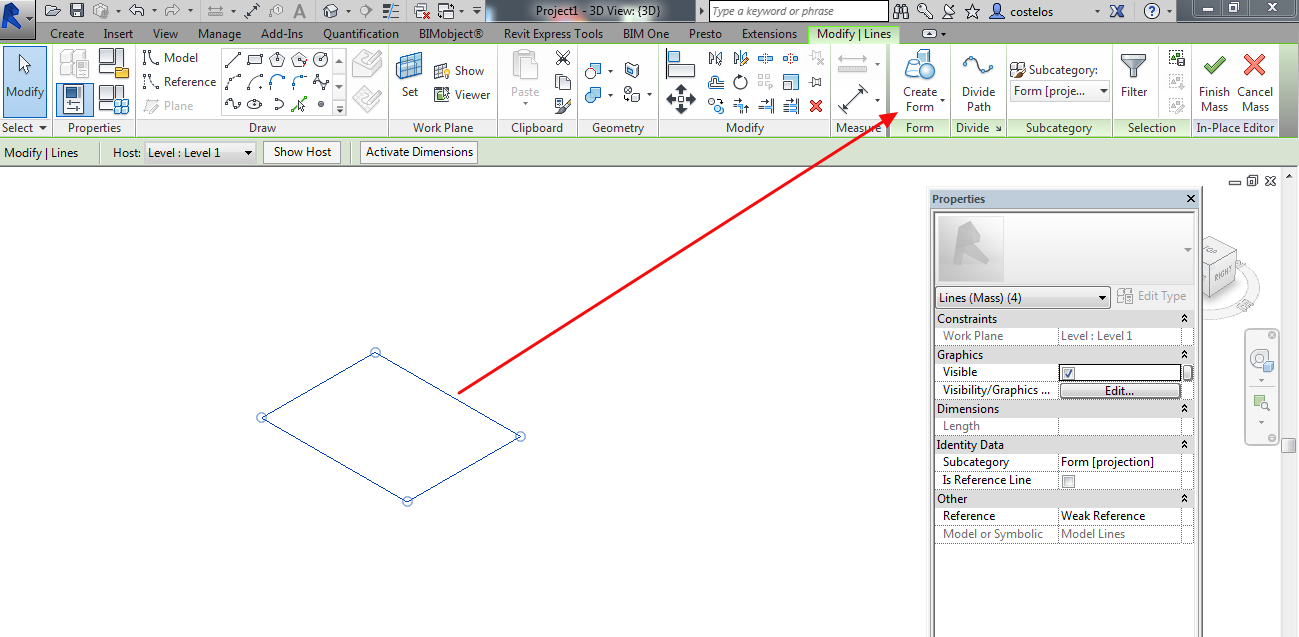Switch to the Create ribbon tab
The image size is (1299, 637).
click(x=66, y=33)
